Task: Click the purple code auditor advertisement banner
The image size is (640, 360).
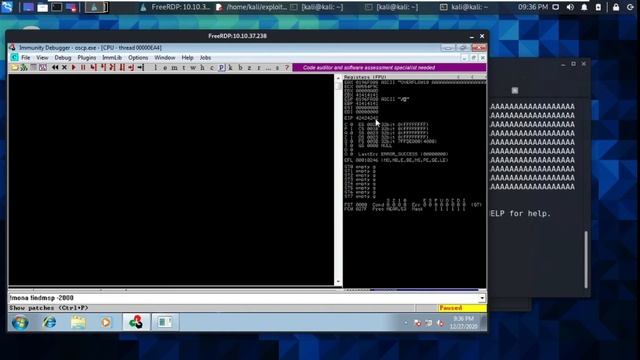Action: [389, 68]
